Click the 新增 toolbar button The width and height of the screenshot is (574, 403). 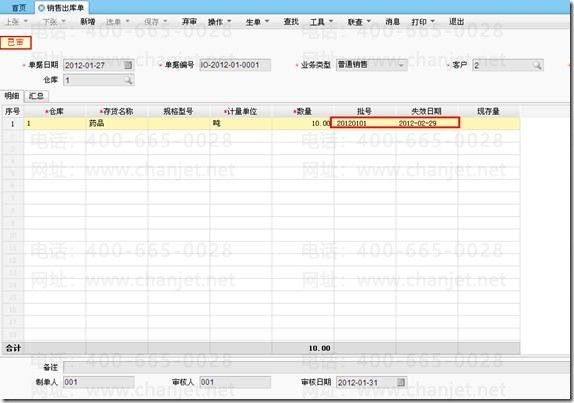click(x=87, y=22)
